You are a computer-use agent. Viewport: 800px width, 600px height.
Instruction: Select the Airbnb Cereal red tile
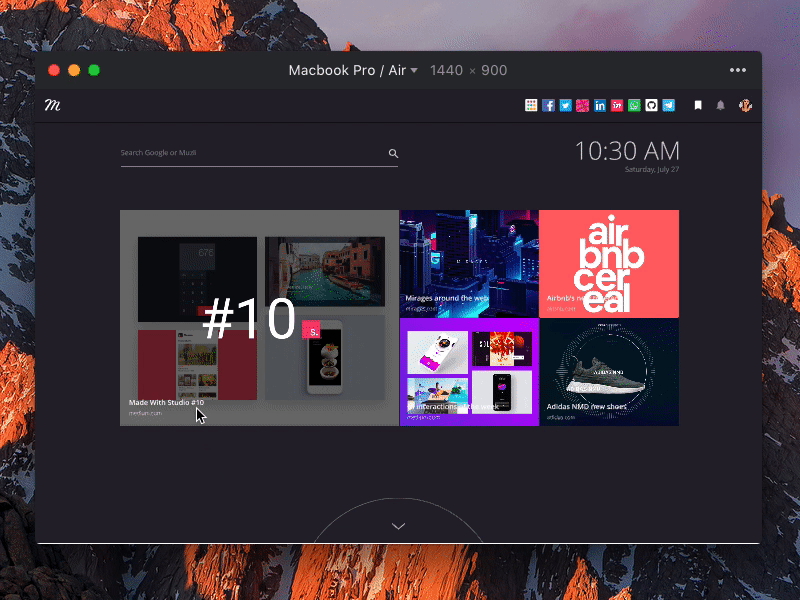pyautogui.click(x=609, y=263)
